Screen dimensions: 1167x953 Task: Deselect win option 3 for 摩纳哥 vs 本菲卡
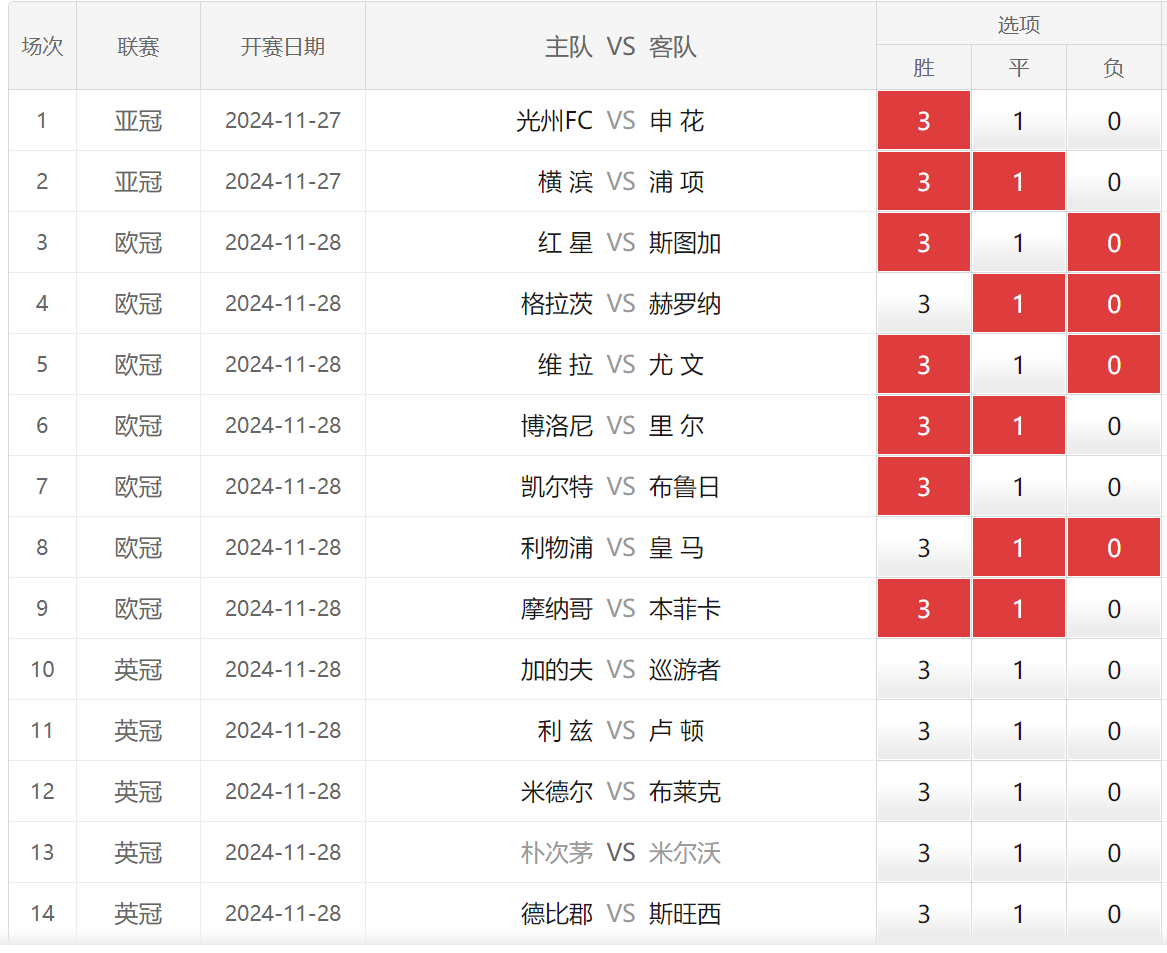[924, 609]
